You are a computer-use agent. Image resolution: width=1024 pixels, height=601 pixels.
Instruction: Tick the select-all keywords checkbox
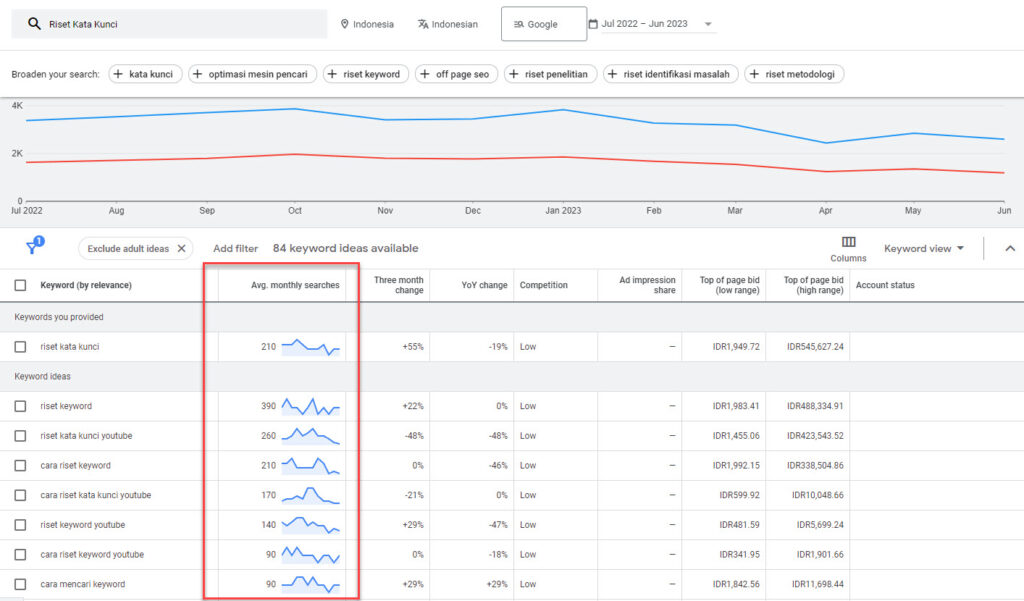20,285
